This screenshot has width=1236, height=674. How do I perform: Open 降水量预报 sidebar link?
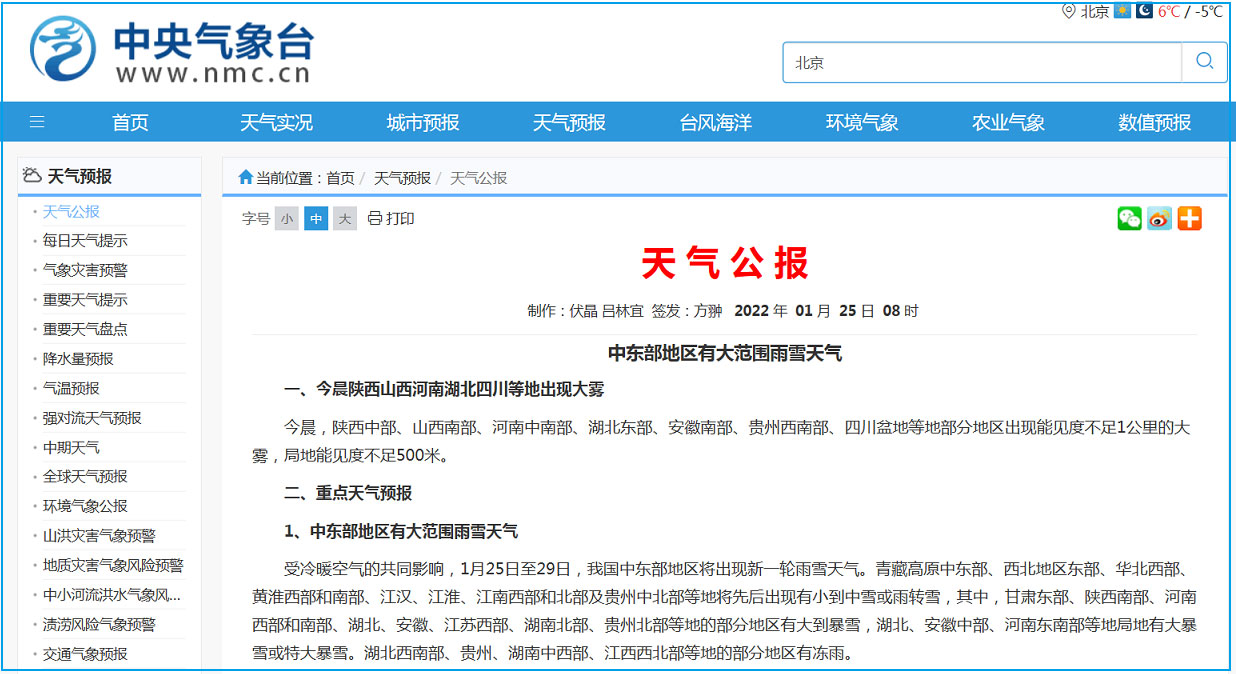pos(78,358)
